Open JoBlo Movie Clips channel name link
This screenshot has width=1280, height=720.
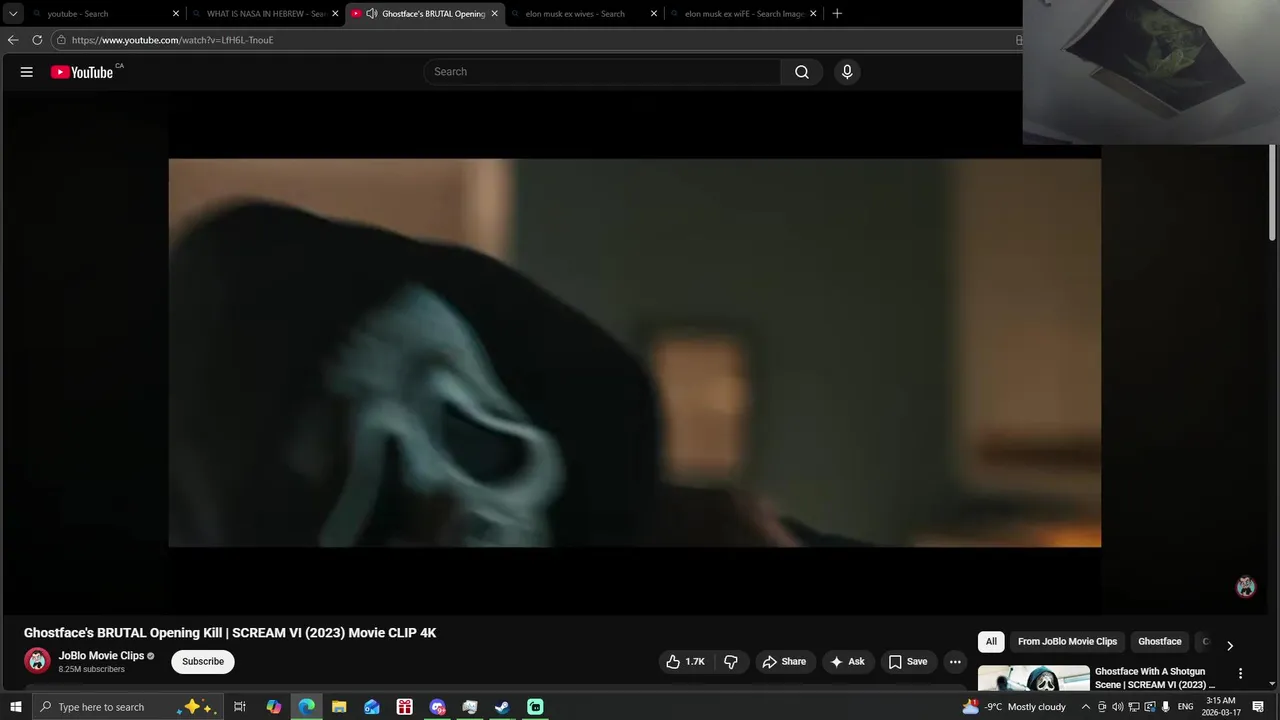(101, 656)
